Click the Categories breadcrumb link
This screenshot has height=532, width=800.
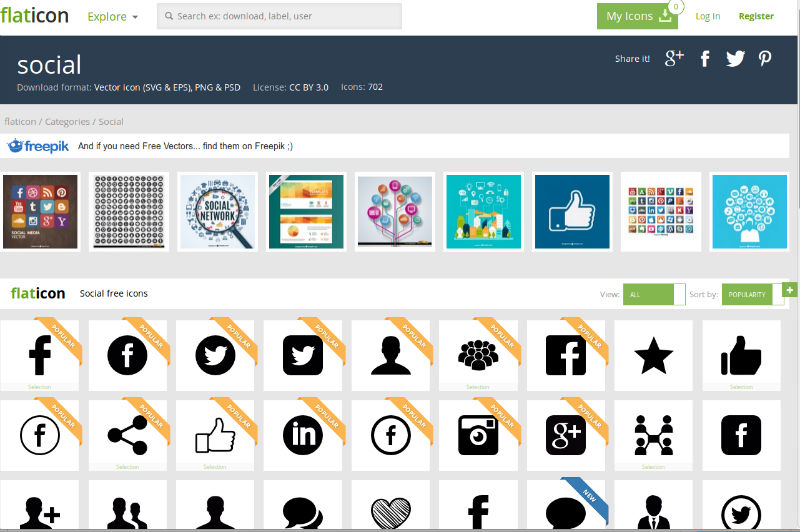(67, 121)
